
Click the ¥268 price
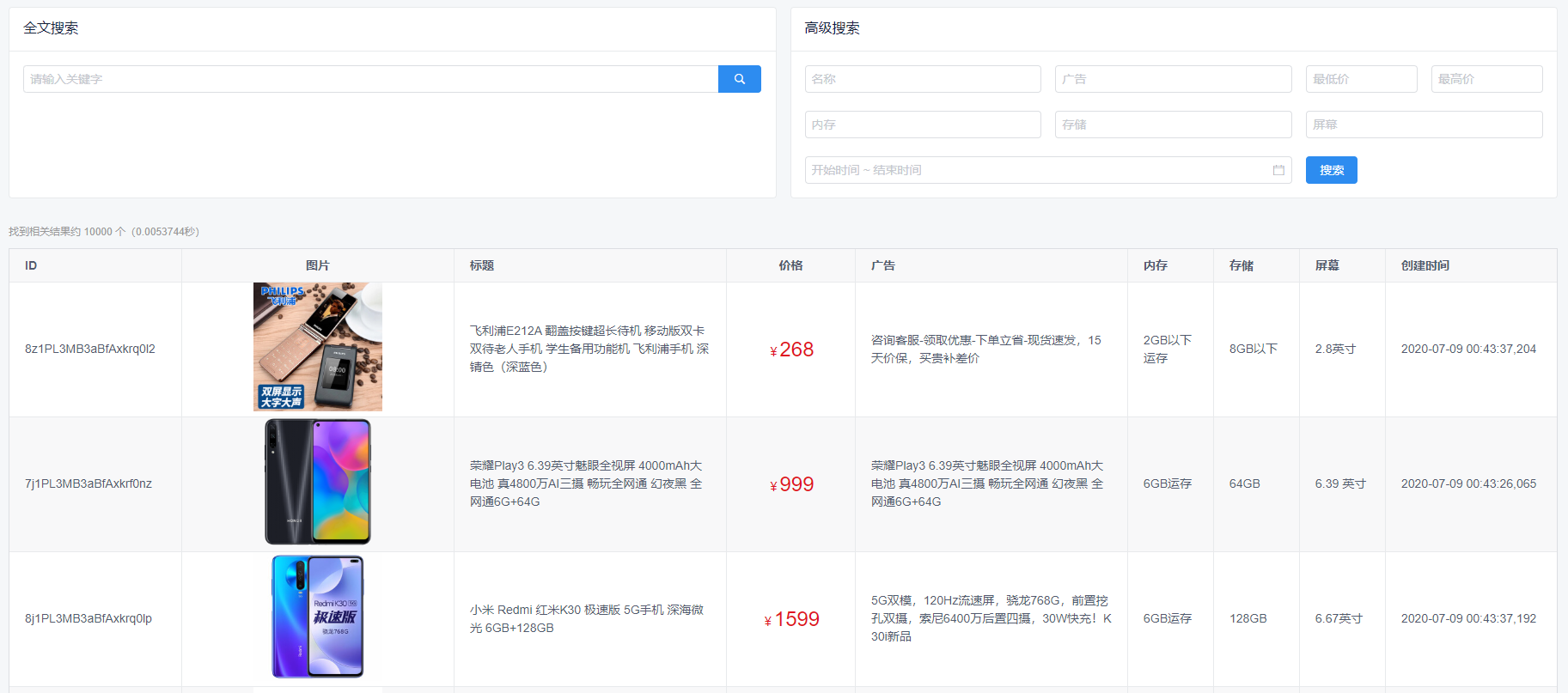click(x=791, y=350)
